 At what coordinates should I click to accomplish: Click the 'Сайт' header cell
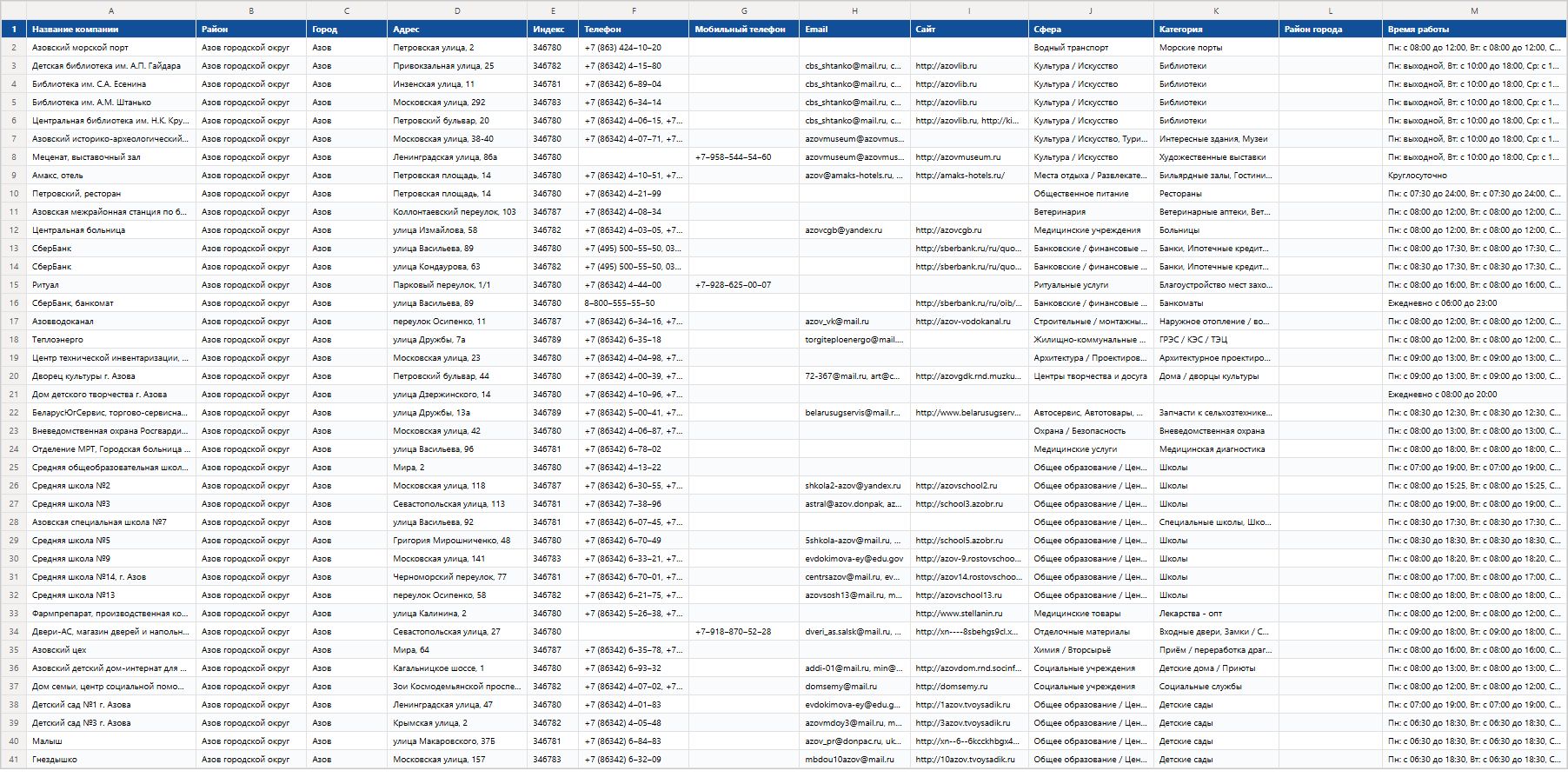pyautogui.click(x=969, y=30)
